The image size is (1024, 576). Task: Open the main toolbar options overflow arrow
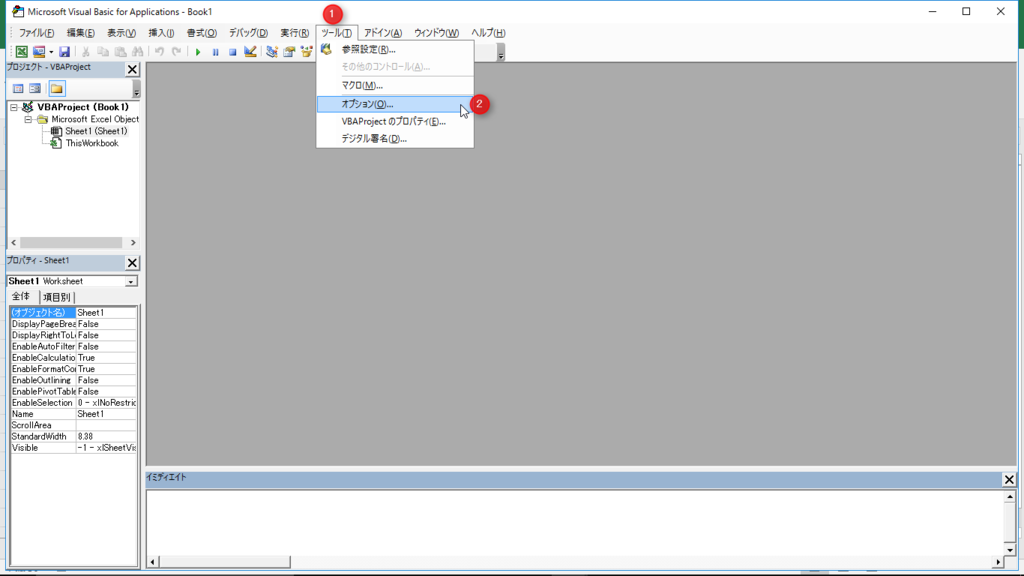pos(501,52)
